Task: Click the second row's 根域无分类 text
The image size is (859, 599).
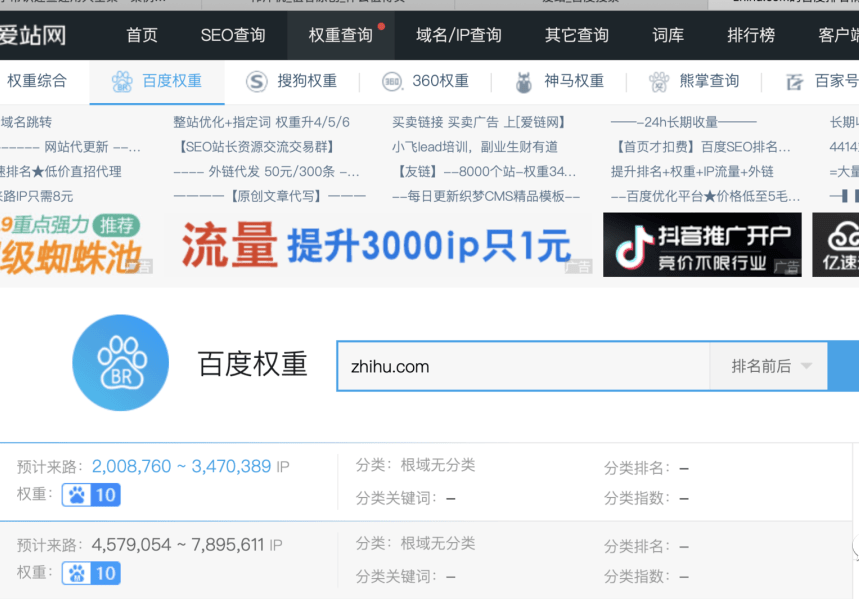Action: pyautogui.click(x=438, y=544)
